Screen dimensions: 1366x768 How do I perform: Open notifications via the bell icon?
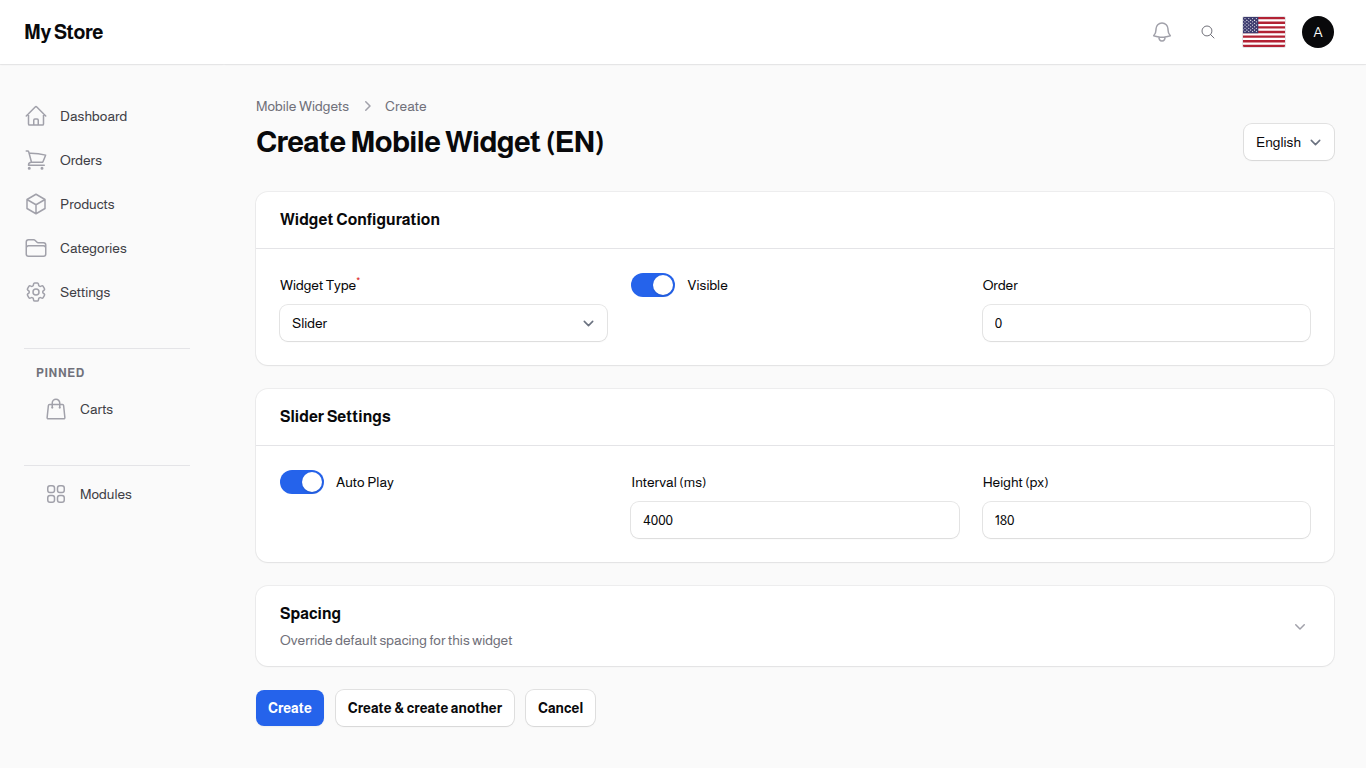coord(1162,31)
